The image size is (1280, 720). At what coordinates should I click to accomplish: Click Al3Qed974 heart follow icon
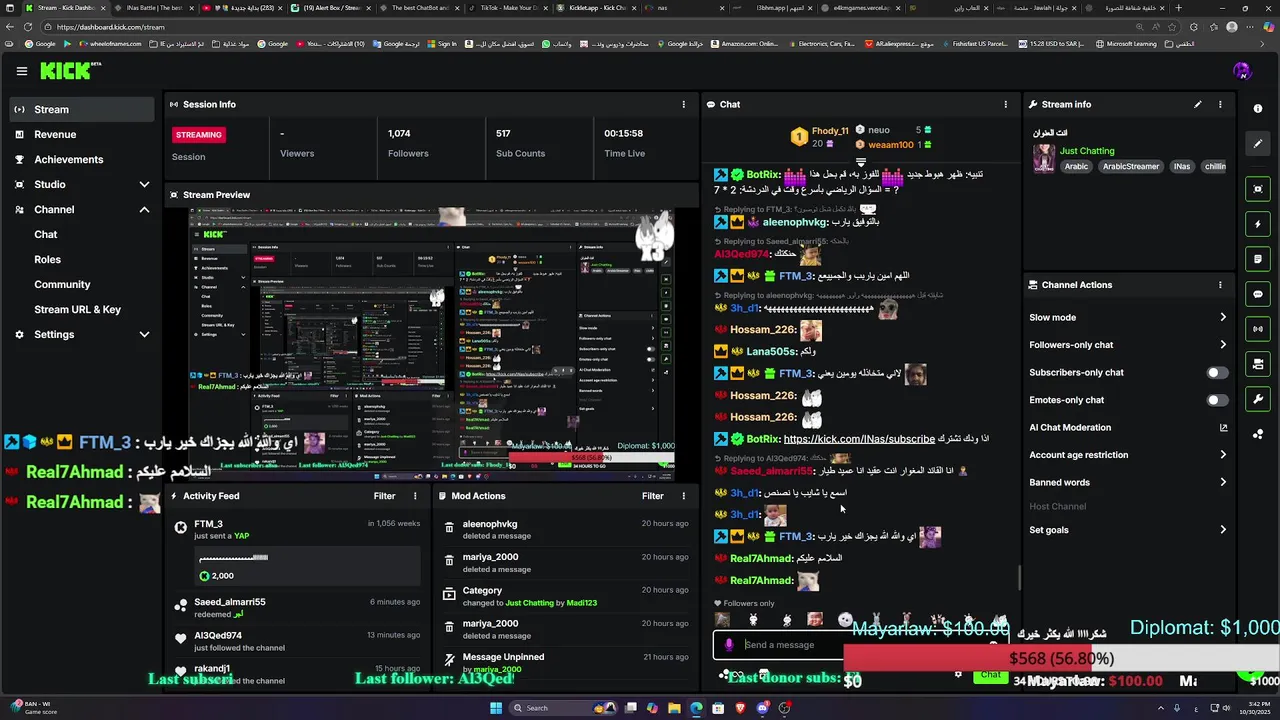click(180, 638)
